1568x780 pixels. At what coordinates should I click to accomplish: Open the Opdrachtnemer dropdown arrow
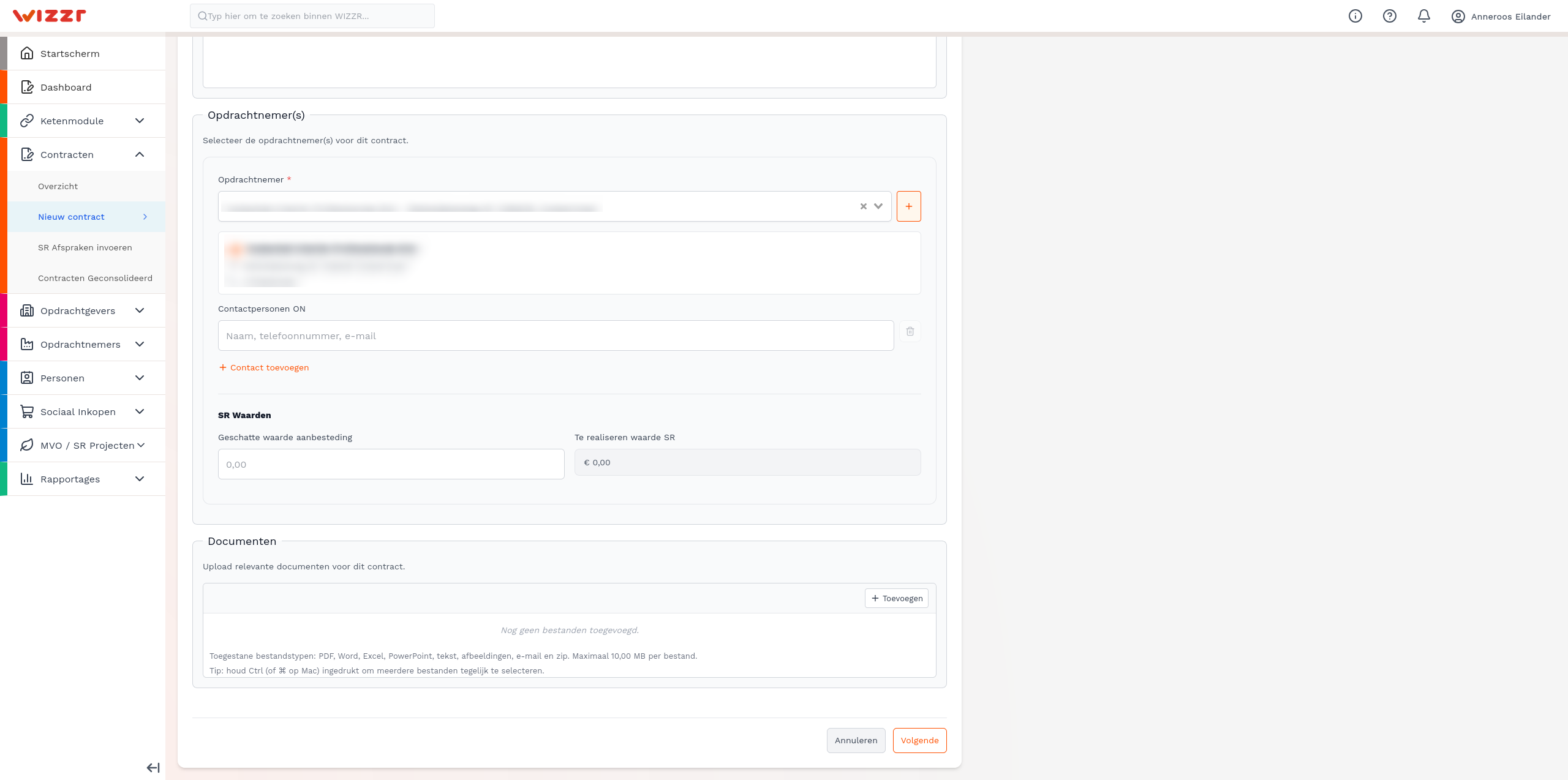(878, 206)
